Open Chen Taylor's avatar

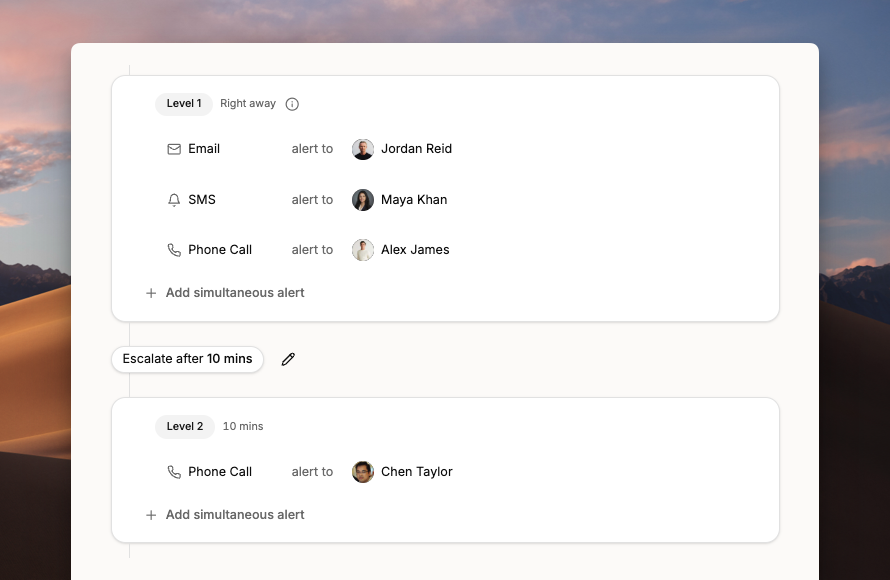tap(363, 472)
